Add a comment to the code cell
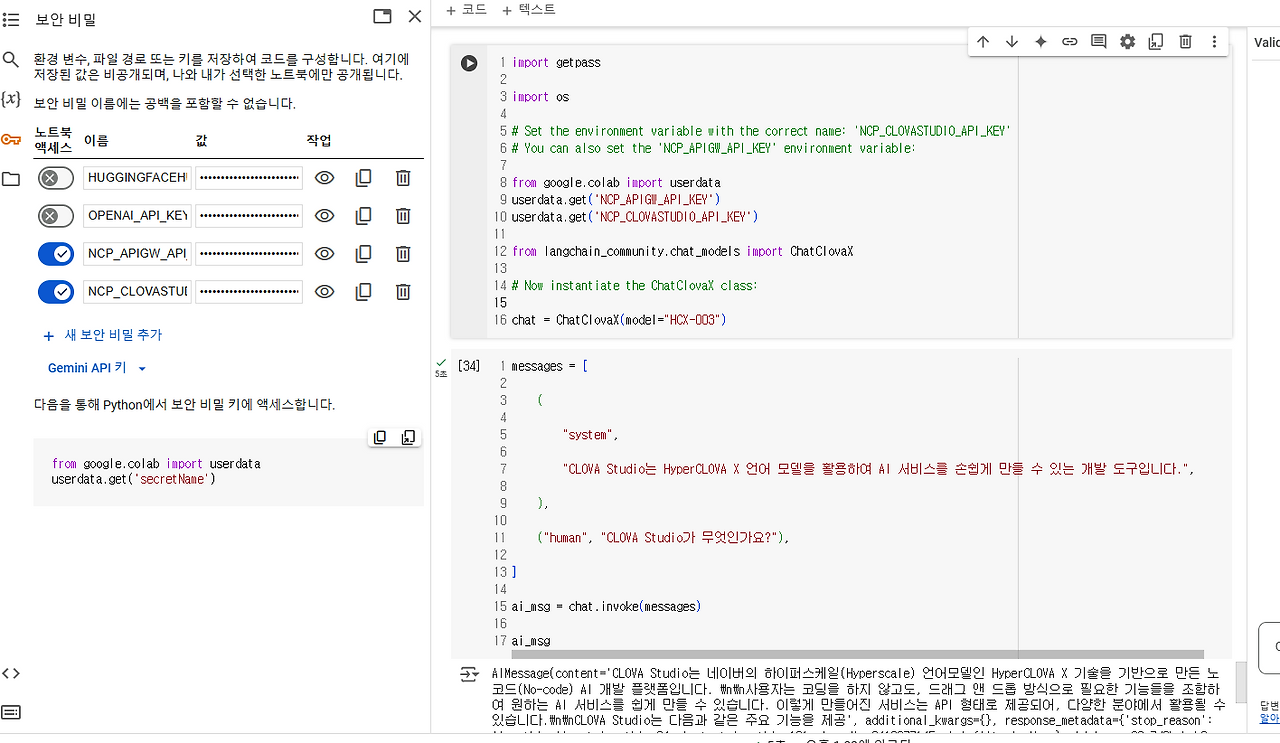The image size is (1280, 743). pyautogui.click(x=1097, y=41)
